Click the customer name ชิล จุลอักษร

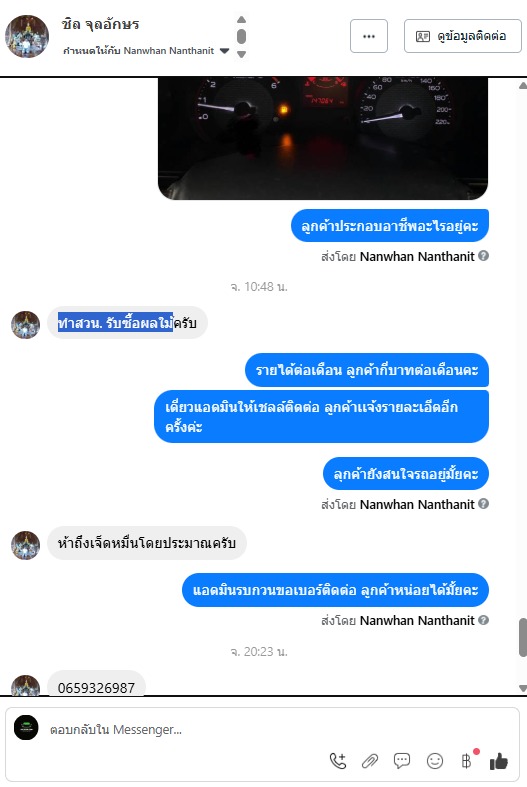tap(101, 25)
